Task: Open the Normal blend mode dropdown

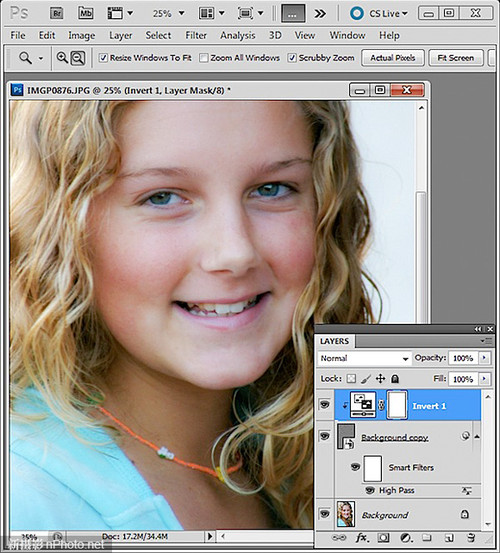Action: pos(364,358)
